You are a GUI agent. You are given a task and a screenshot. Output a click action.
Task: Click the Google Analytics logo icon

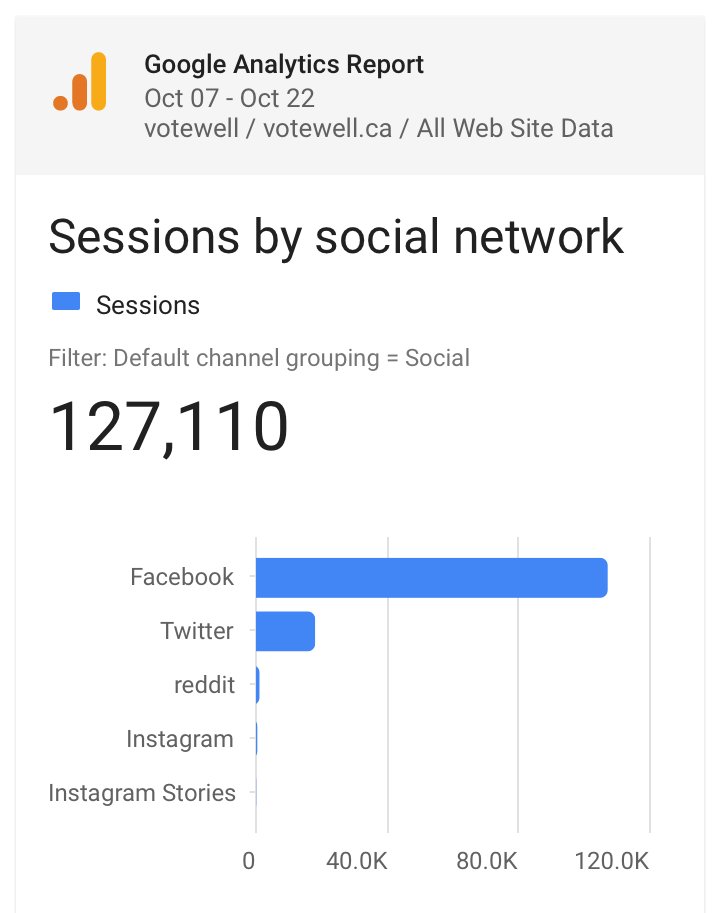coord(80,82)
